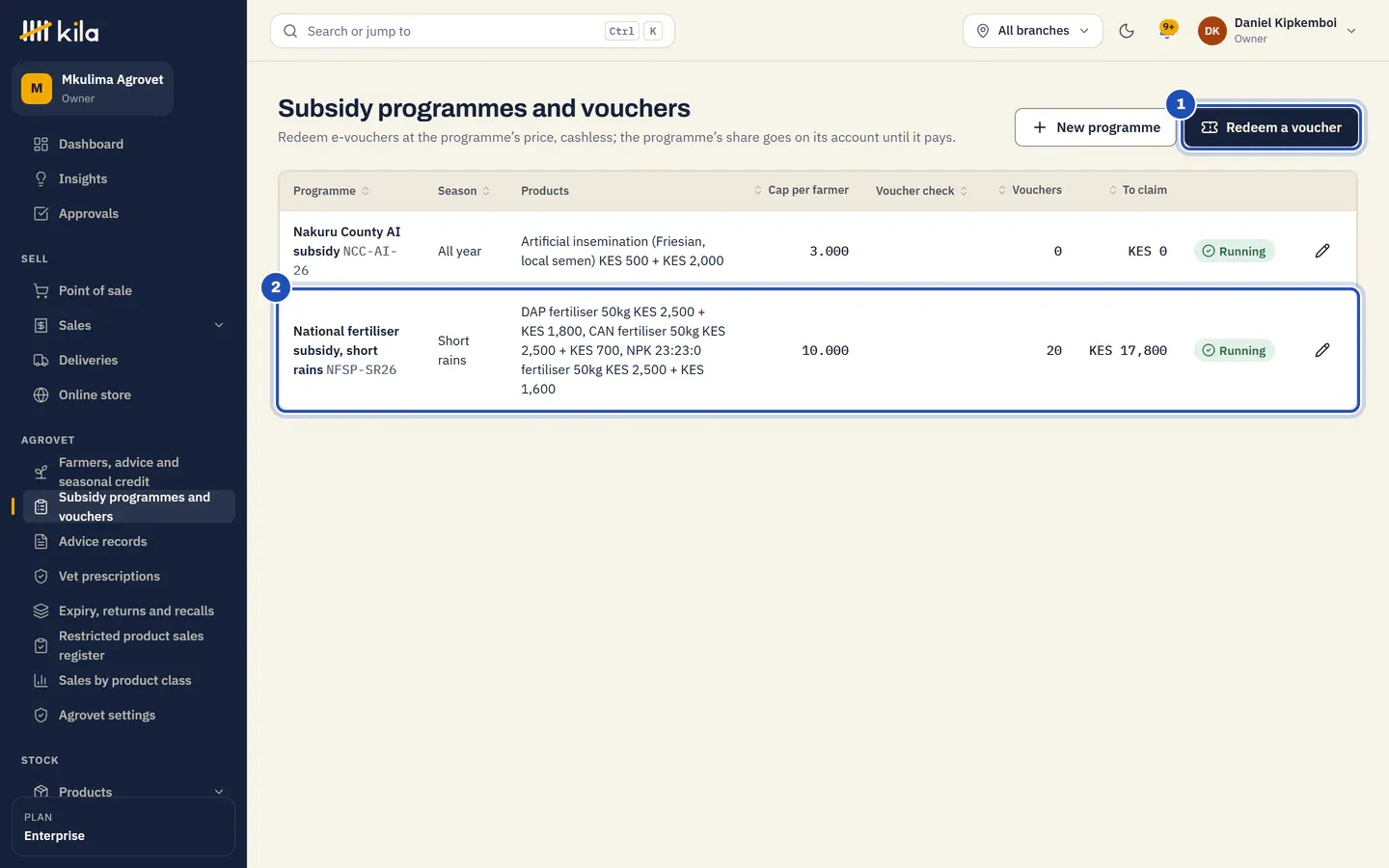Click Expiry, returns and recalls layers icon
Viewport: 1389px width, 868px height.
[41, 610]
